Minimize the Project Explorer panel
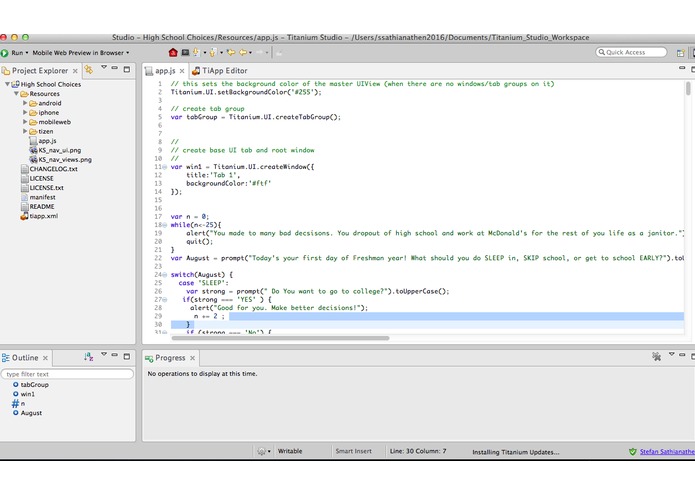 (x=115, y=68)
